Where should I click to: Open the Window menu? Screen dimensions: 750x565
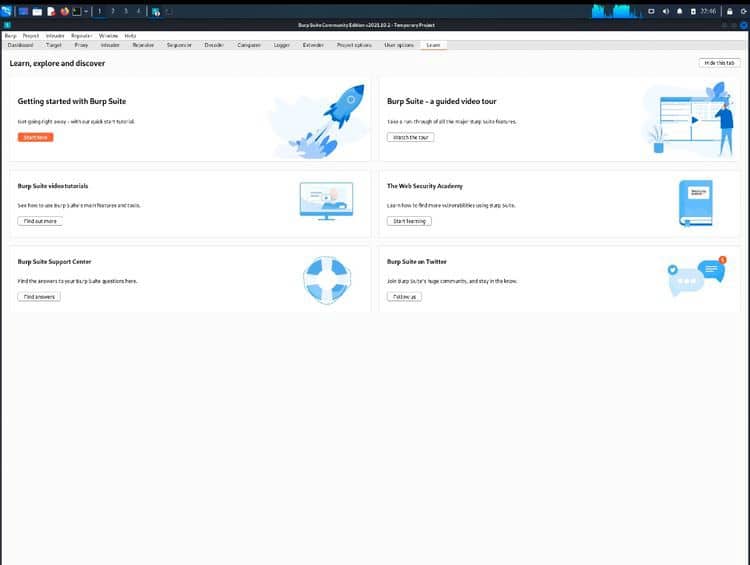[108, 36]
